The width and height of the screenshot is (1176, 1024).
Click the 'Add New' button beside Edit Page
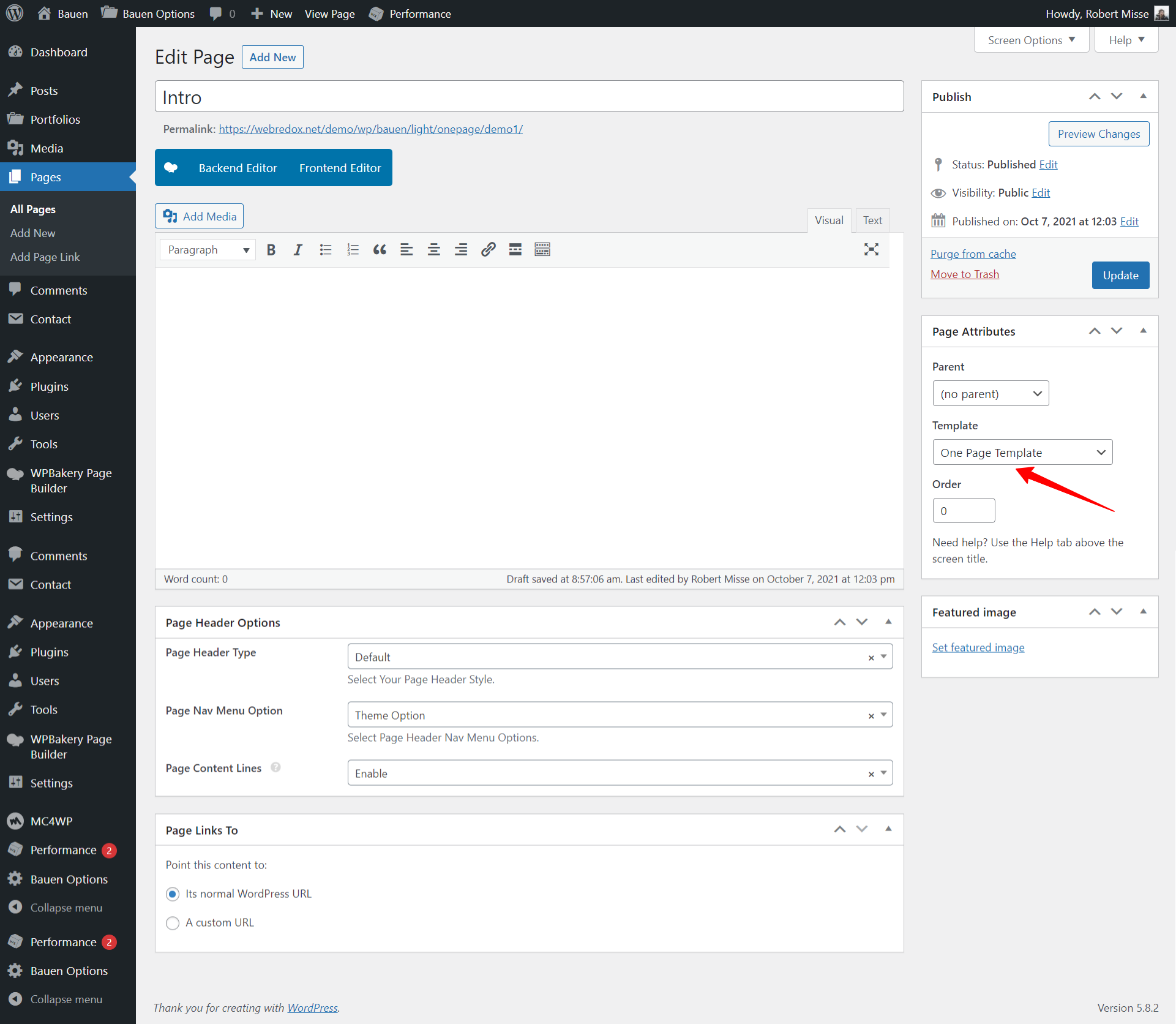coord(272,57)
